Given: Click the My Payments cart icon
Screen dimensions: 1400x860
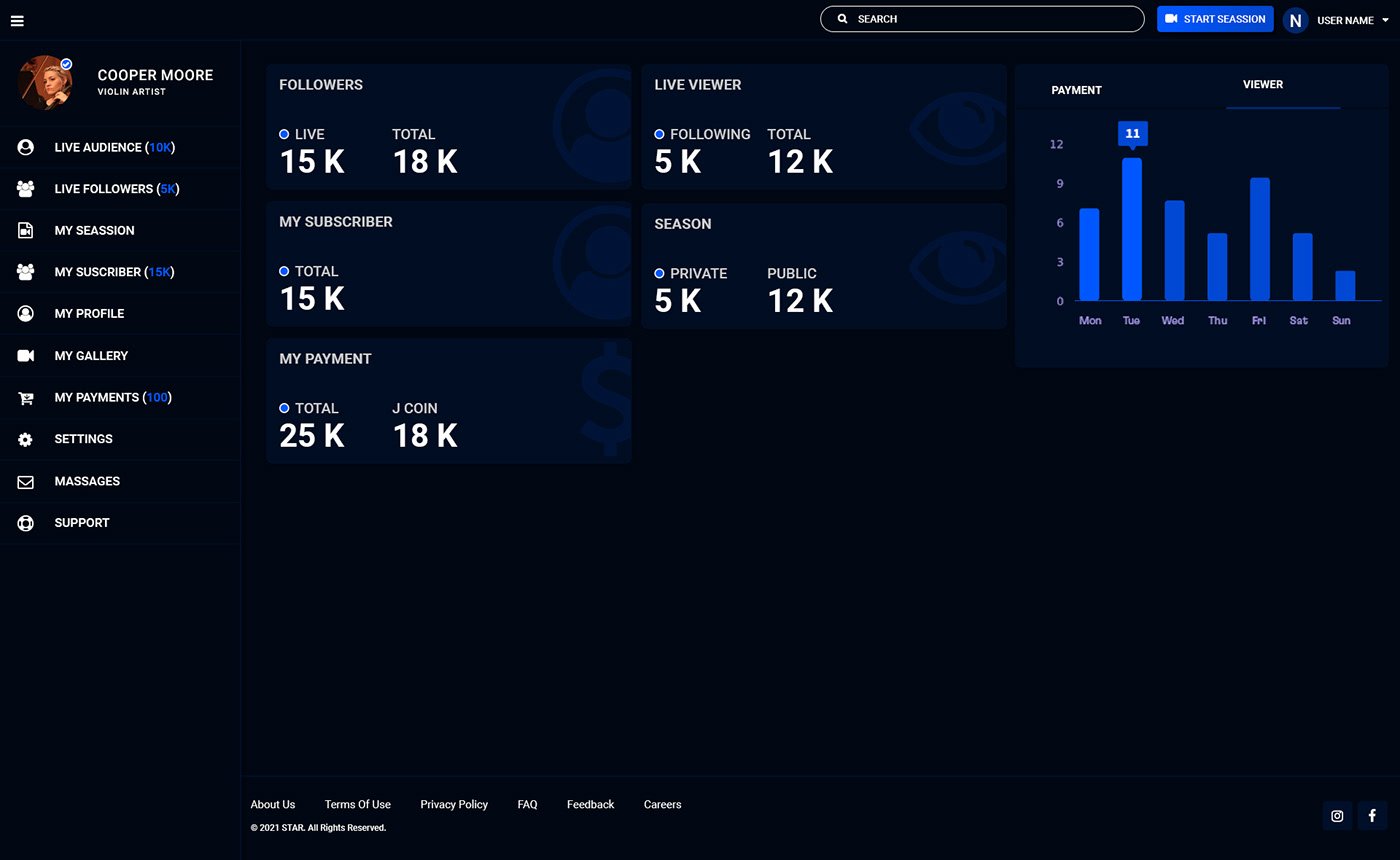Looking at the screenshot, I should pos(26,398).
